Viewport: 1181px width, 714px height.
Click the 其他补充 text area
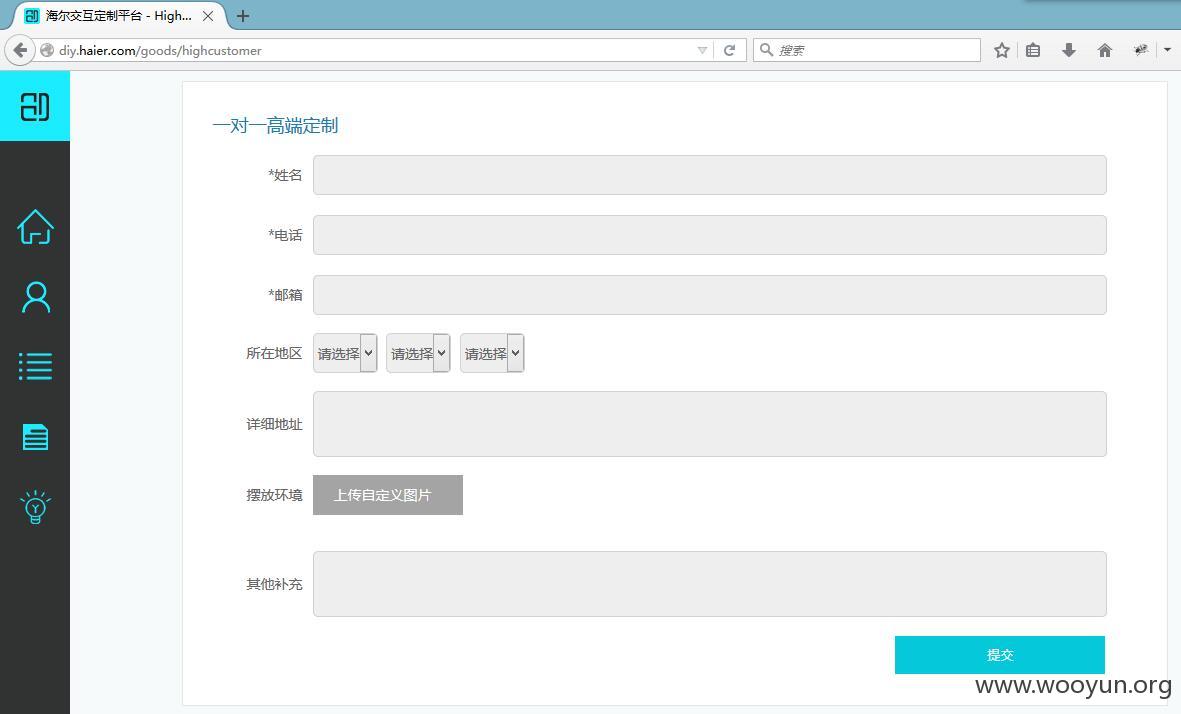(710, 584)
